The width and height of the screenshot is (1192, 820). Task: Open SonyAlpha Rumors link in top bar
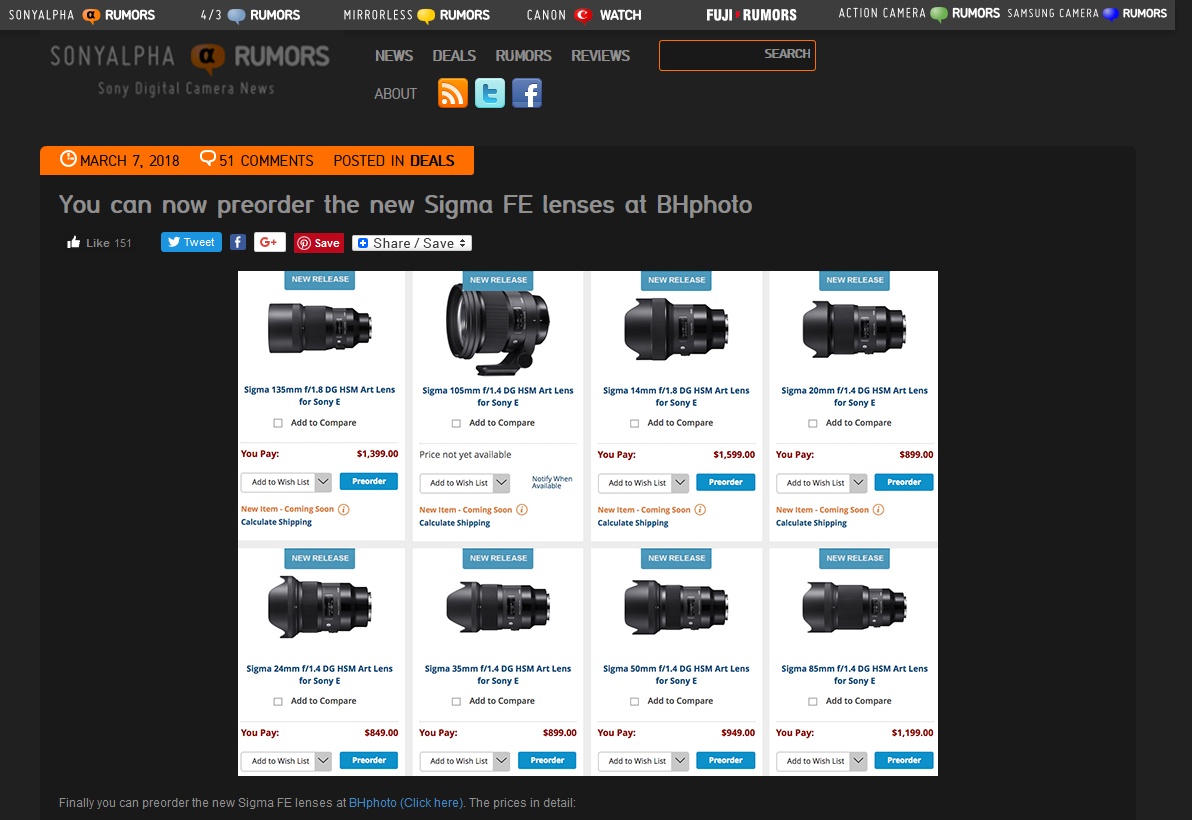(81, 14)
